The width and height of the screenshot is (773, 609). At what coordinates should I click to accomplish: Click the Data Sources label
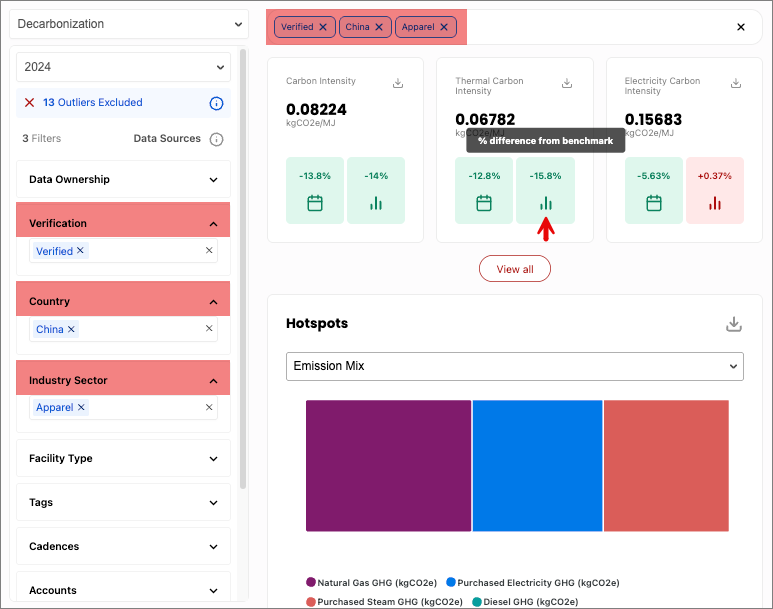pos(167,139)
